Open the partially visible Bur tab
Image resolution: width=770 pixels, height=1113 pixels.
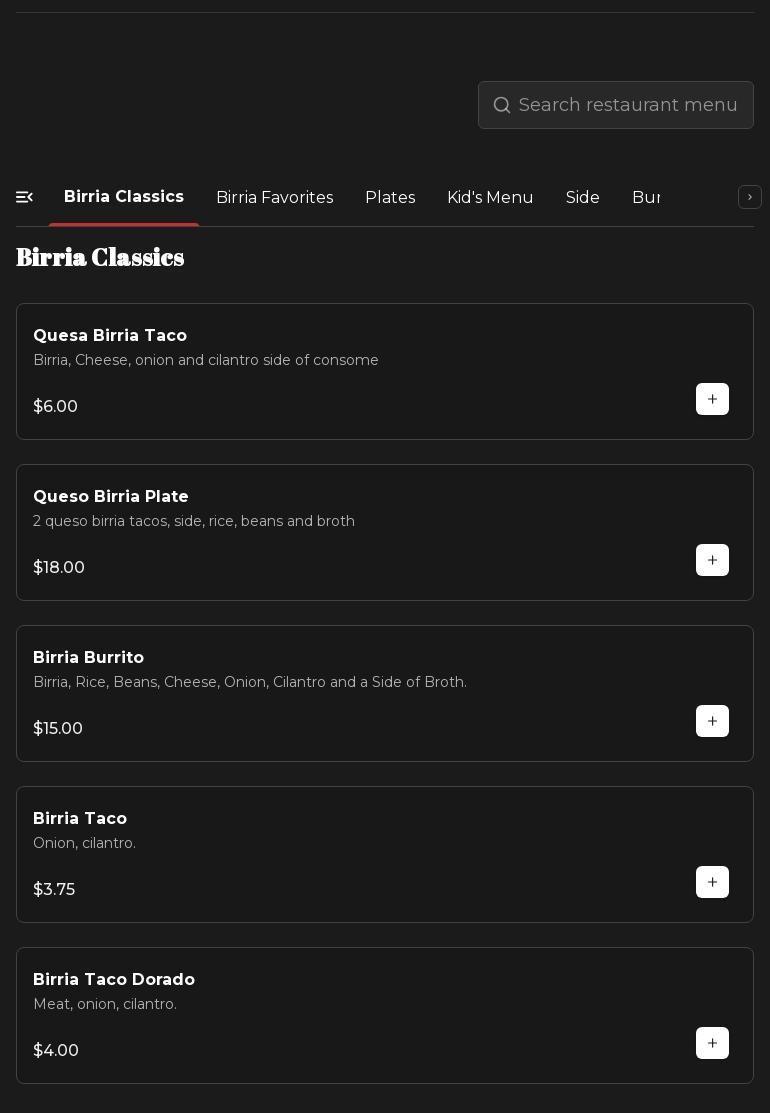pos(646,197)
